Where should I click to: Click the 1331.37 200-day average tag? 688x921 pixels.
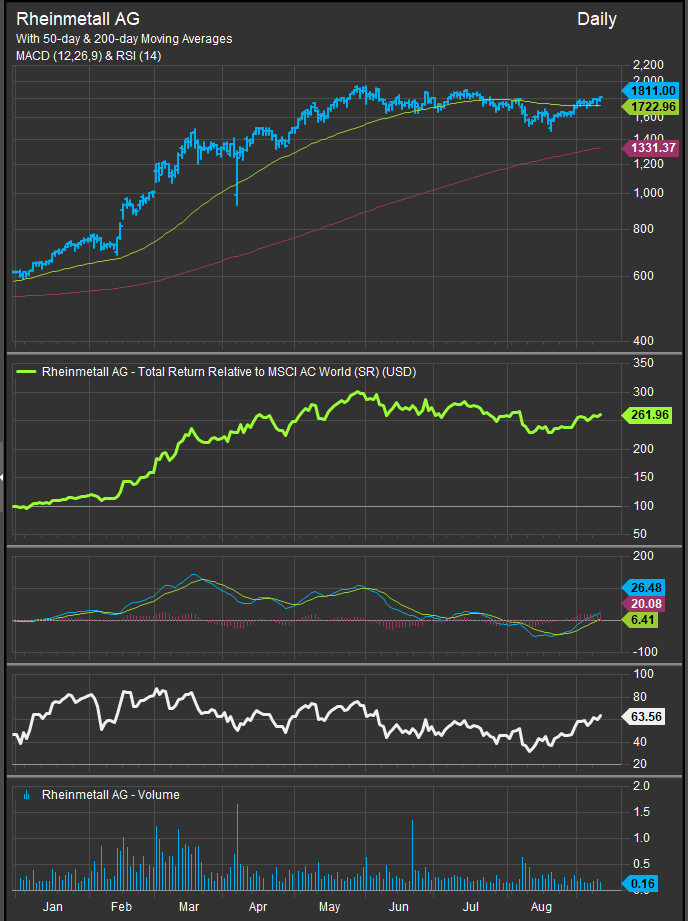click(x=654, y=148)
